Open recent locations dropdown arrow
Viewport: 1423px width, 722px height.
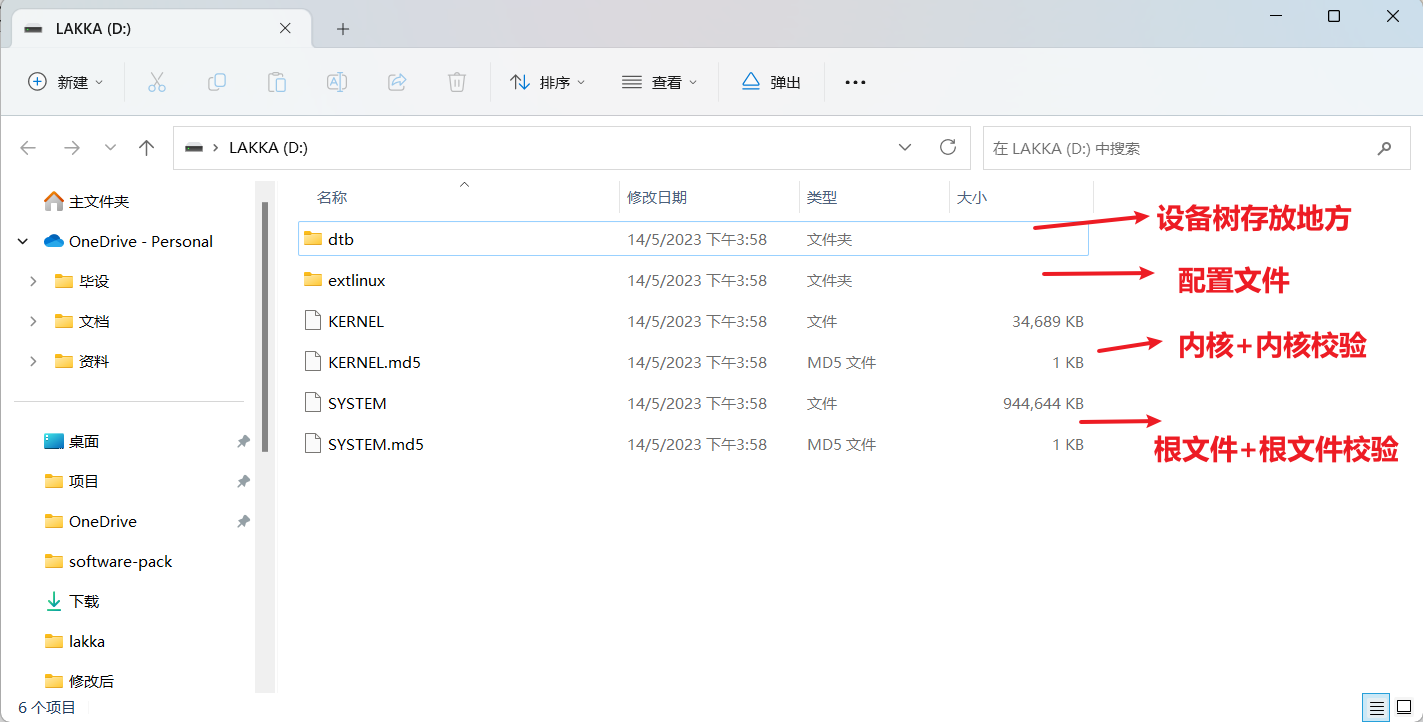110,148
